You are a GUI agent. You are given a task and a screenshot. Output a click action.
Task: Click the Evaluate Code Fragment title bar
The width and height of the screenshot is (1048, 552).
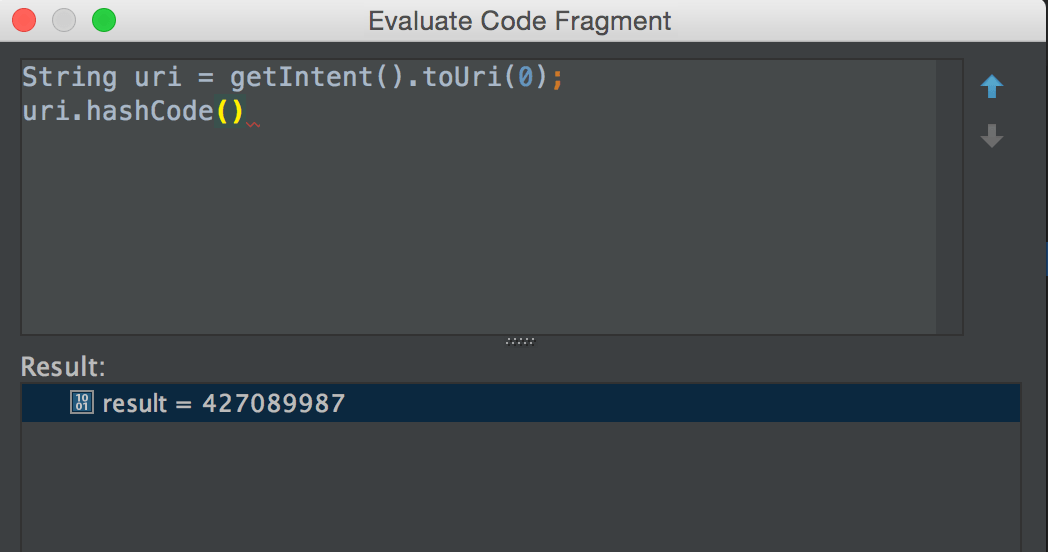point(520,20)
